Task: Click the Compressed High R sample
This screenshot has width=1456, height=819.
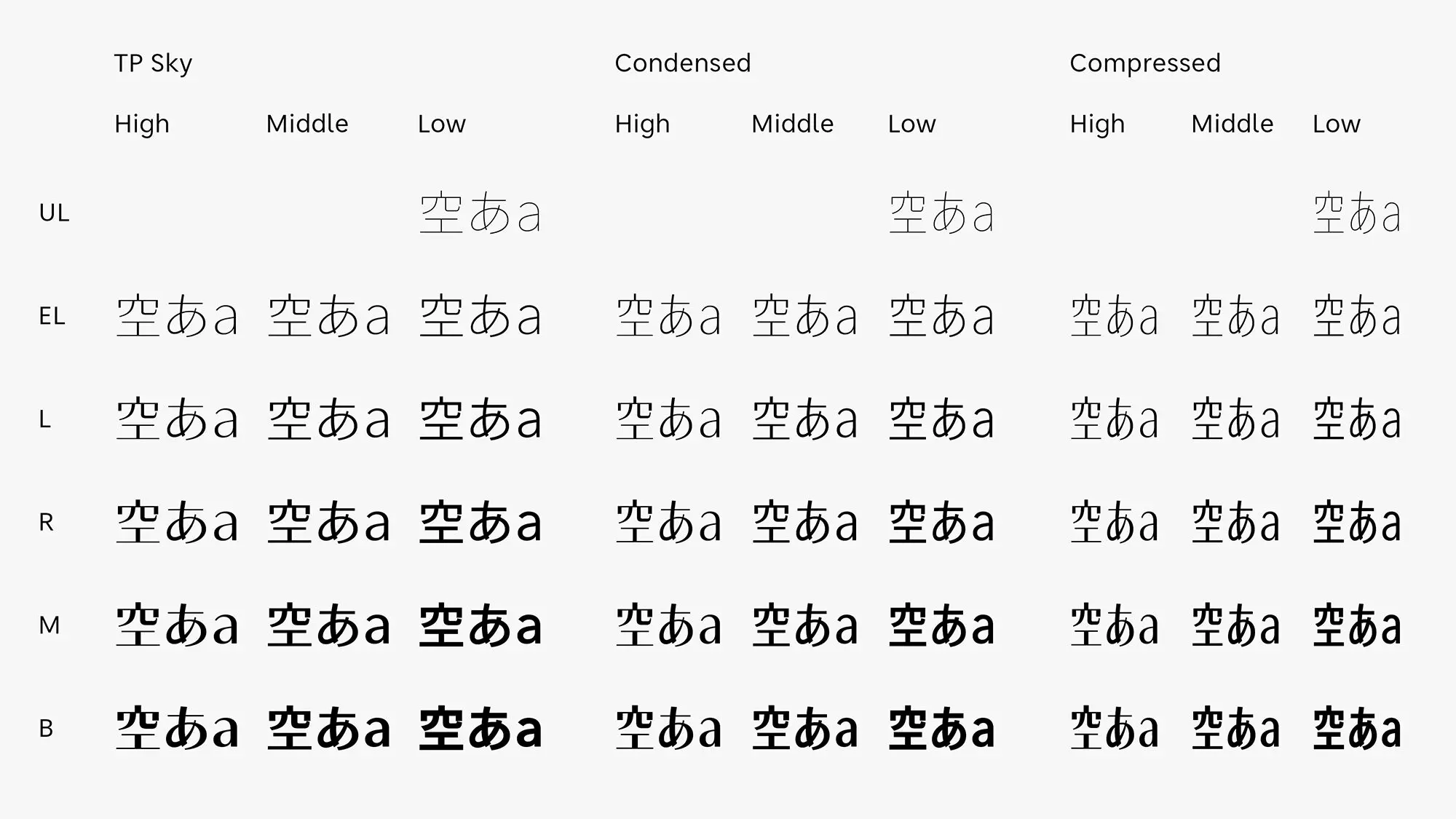Action: [1115, 523]
